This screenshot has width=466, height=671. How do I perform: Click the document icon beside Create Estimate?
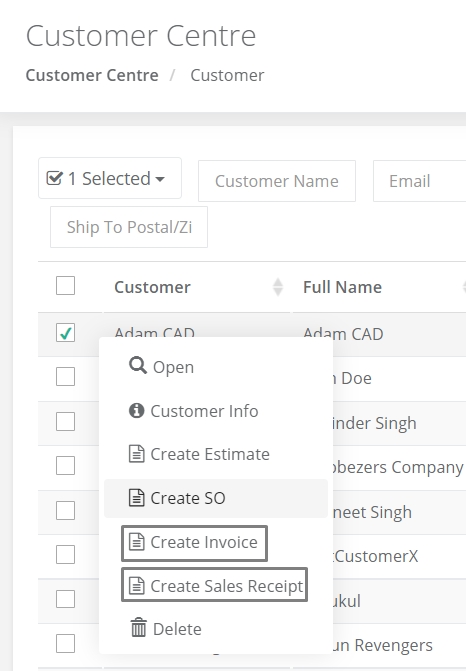137,454
